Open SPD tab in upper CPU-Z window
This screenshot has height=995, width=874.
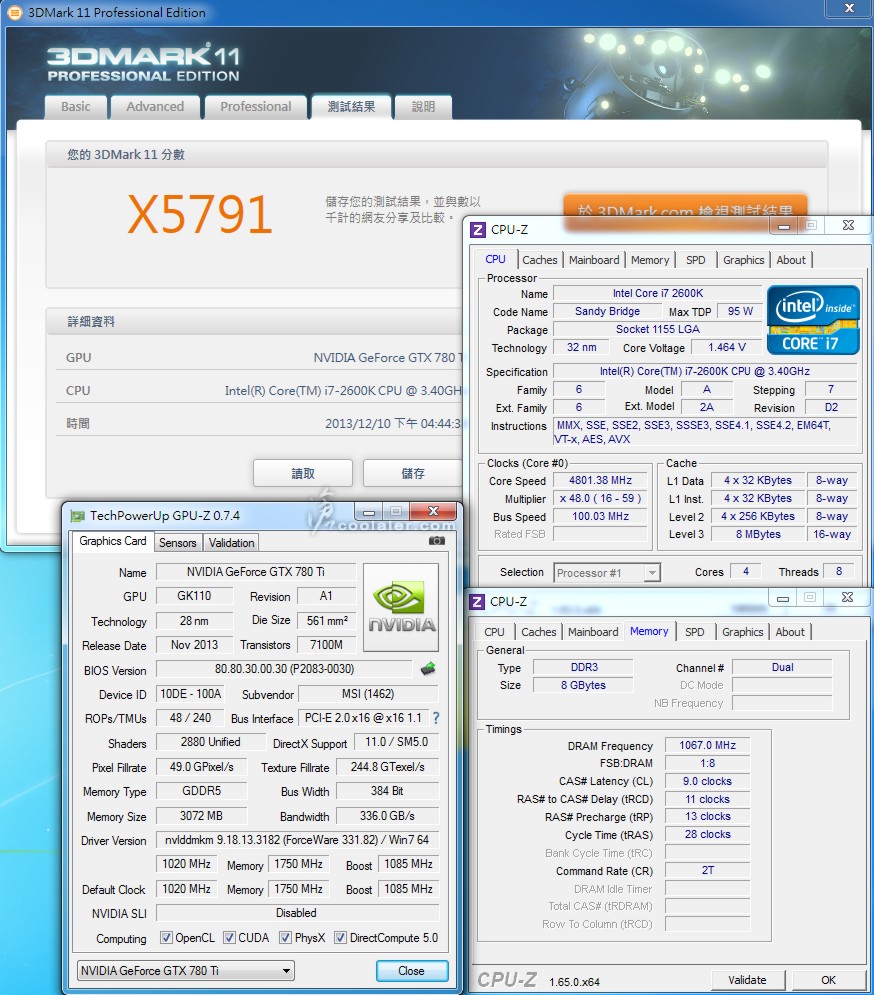click(696, 260)
